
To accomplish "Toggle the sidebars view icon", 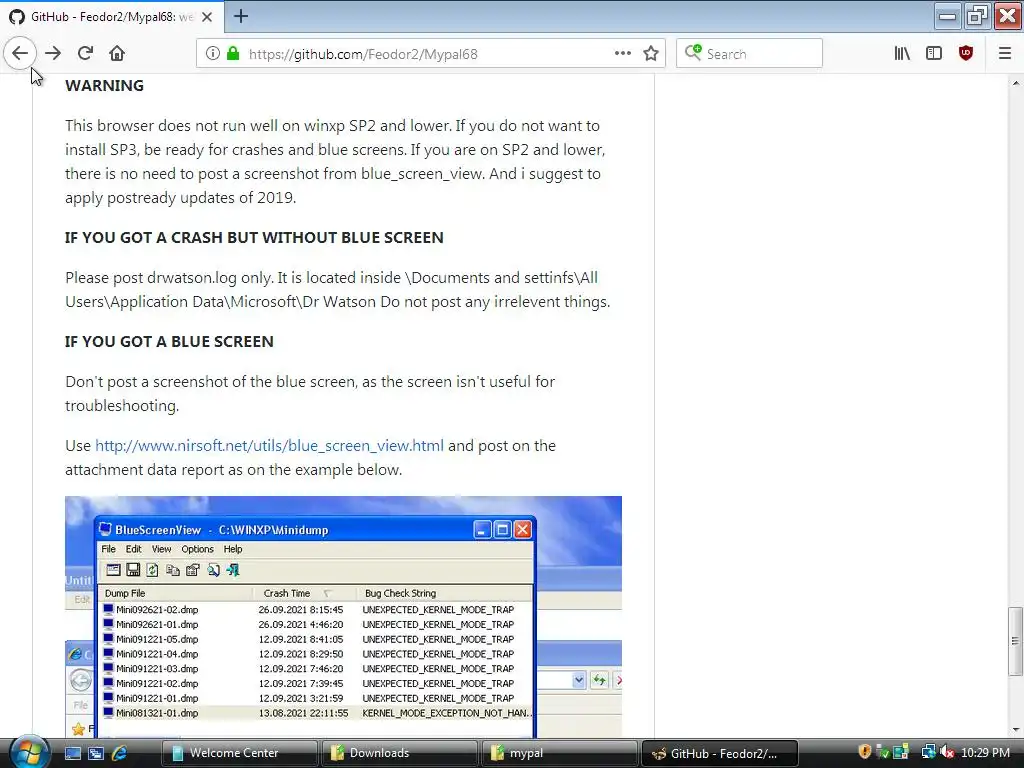I will [x=934, y=54].
